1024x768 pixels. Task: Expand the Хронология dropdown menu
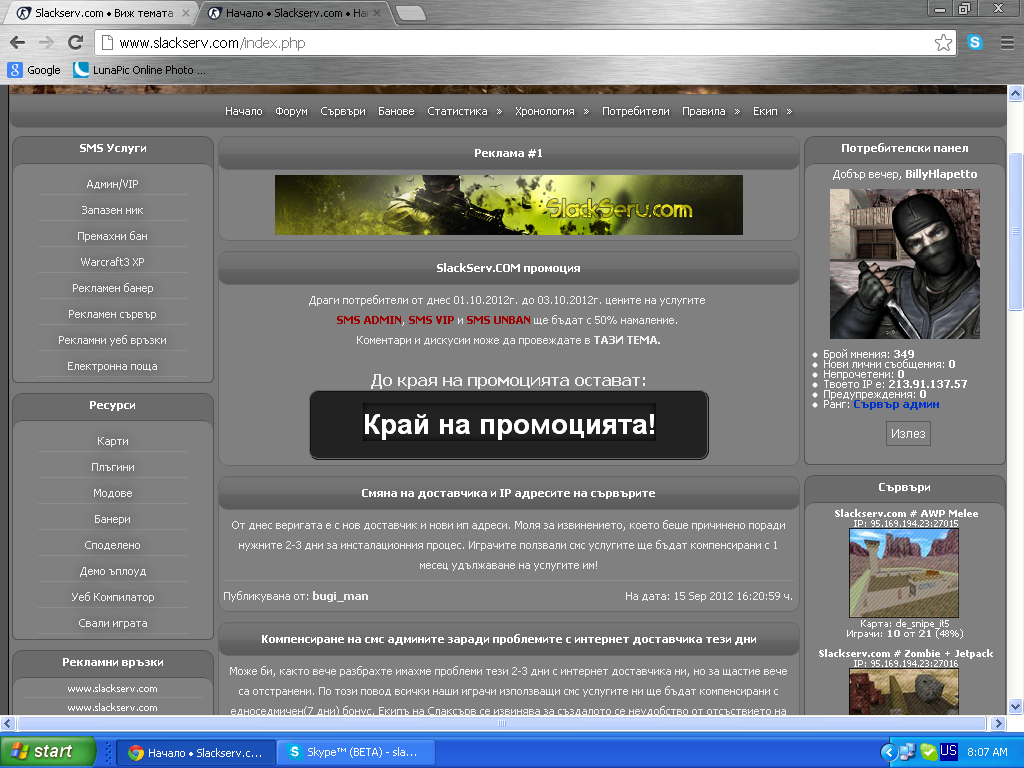[552, 112]
